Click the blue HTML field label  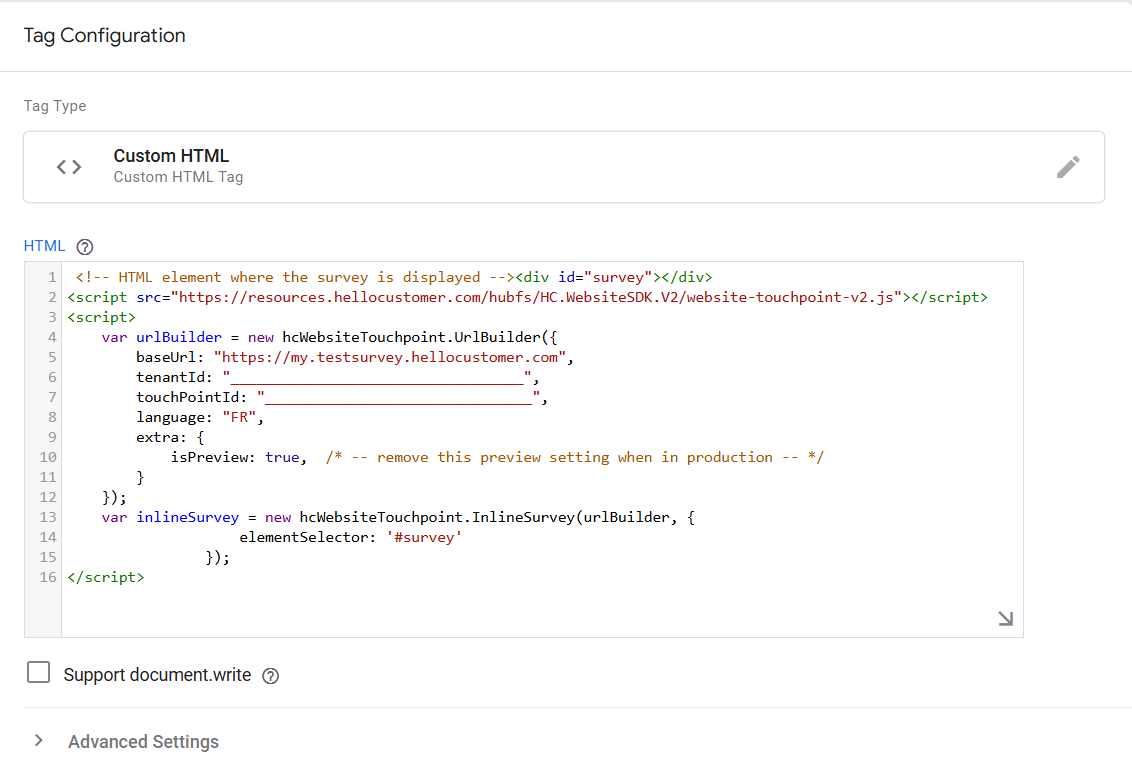(44, 246)
